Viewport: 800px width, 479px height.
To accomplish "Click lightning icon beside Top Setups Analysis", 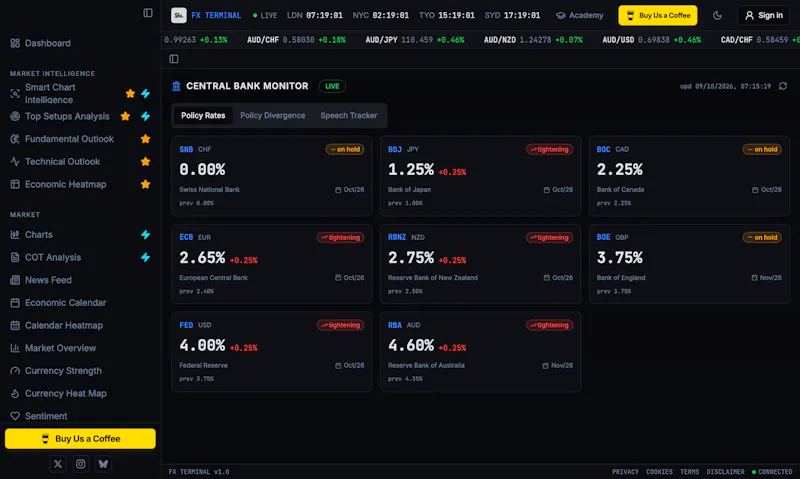I will tap(145, 116).
